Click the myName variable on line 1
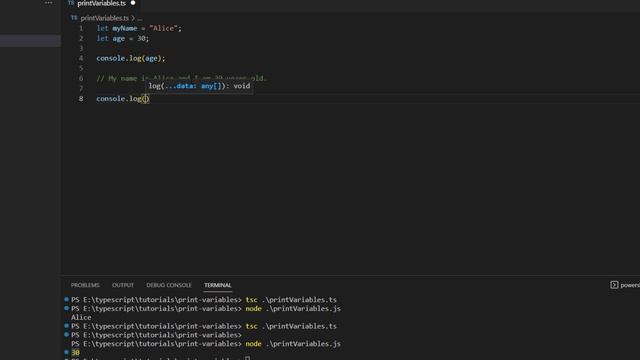The image size is (640, 360). coord(124,28)
